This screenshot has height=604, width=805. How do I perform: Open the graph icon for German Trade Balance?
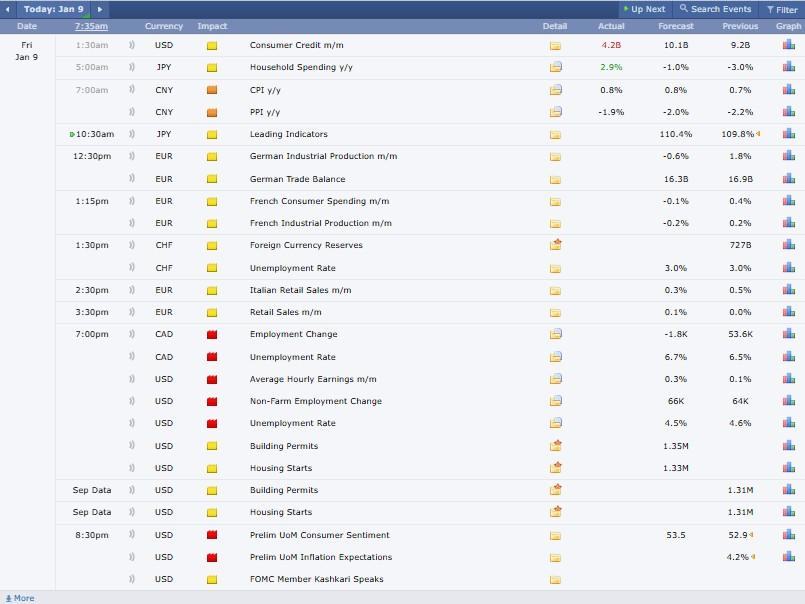(x=788, y=179)
